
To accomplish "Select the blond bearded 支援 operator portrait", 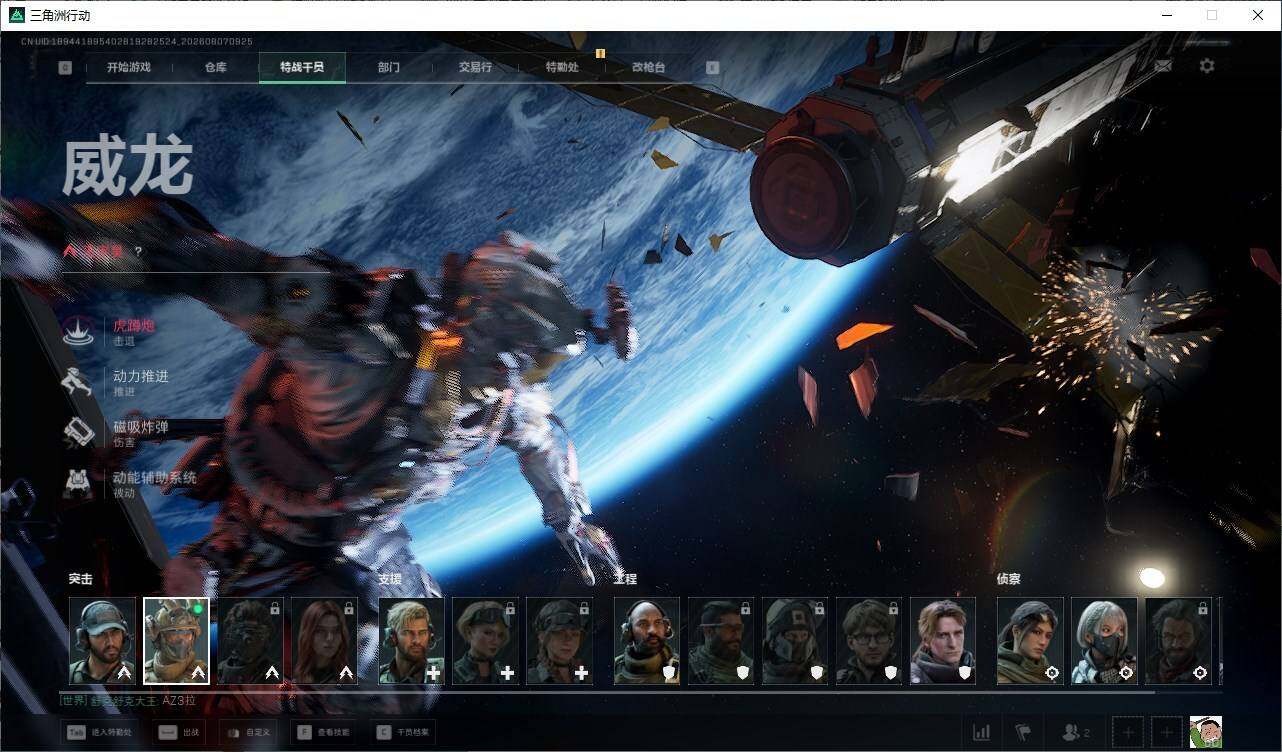I will [x=411, y=641].
